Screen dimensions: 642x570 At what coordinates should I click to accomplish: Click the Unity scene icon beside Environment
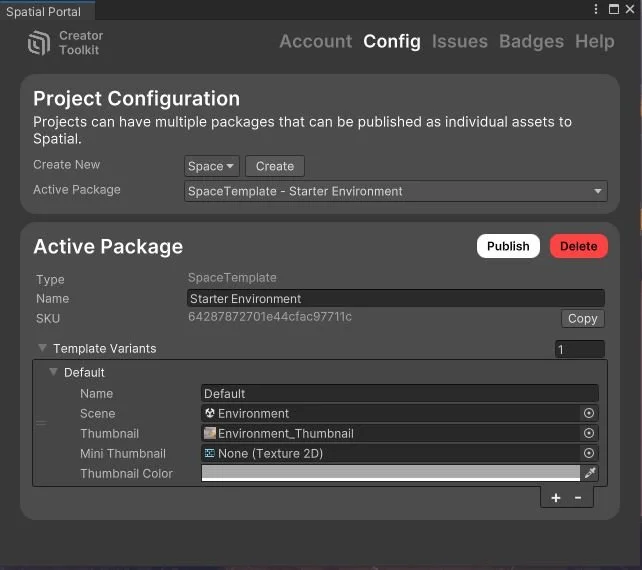(x=210, y=413)
